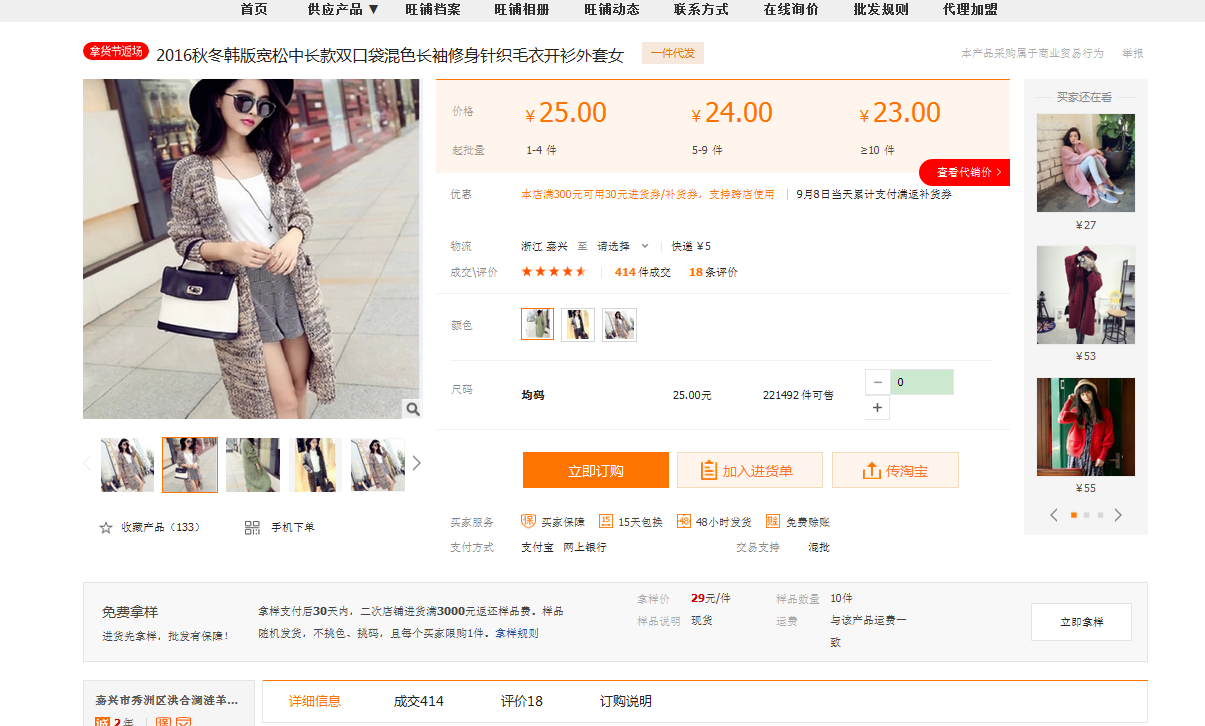Go to previous recommended items page
1205x726 pixels.
pos(1054,515)
